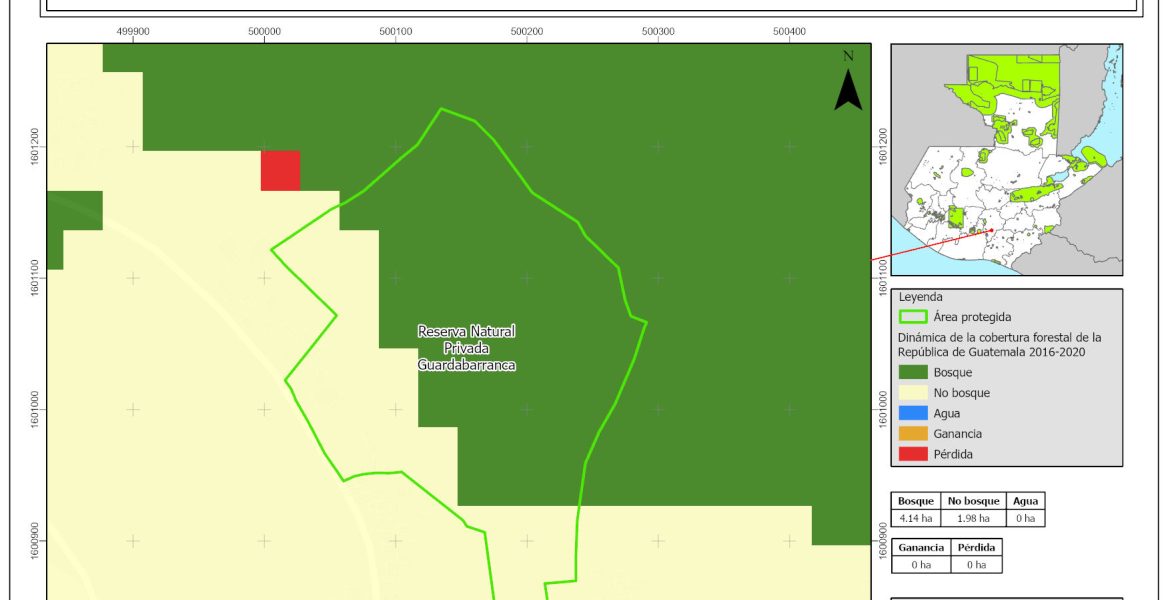Click the Pérdida table header cell
1170x600 pixels.
(976, 548)
